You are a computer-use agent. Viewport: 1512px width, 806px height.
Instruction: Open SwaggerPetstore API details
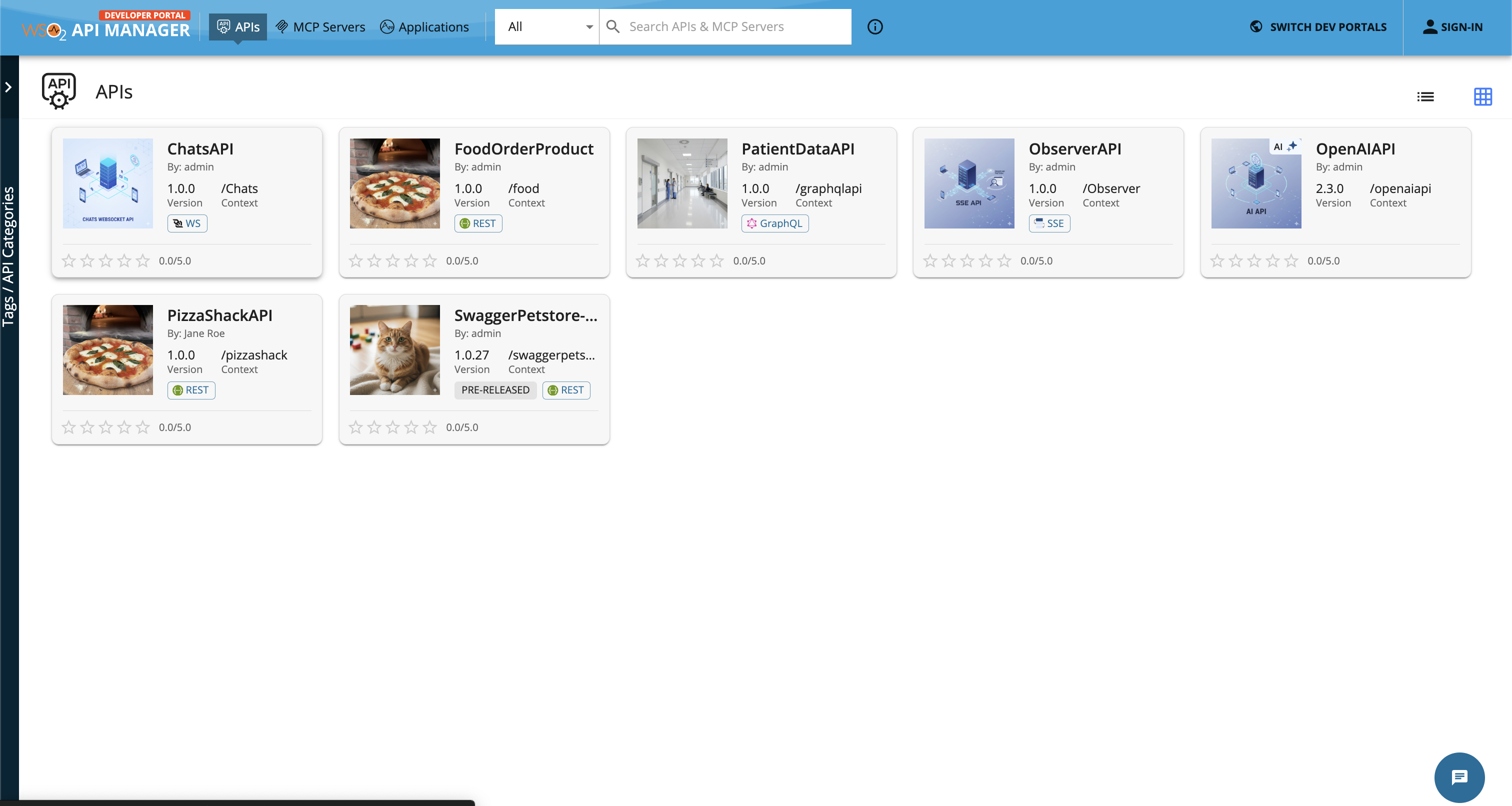[x=526, y=315]
